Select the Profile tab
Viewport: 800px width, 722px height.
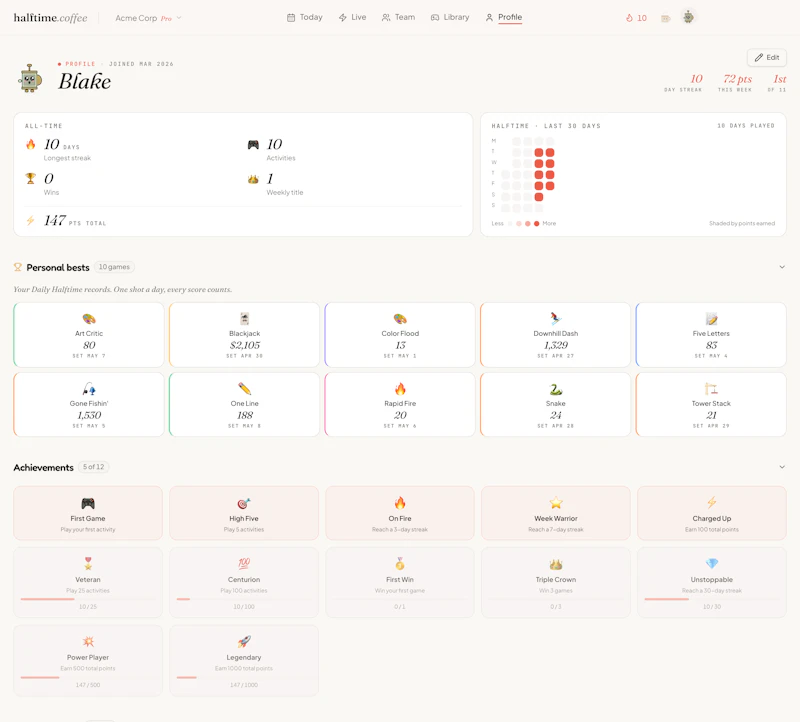504,17
